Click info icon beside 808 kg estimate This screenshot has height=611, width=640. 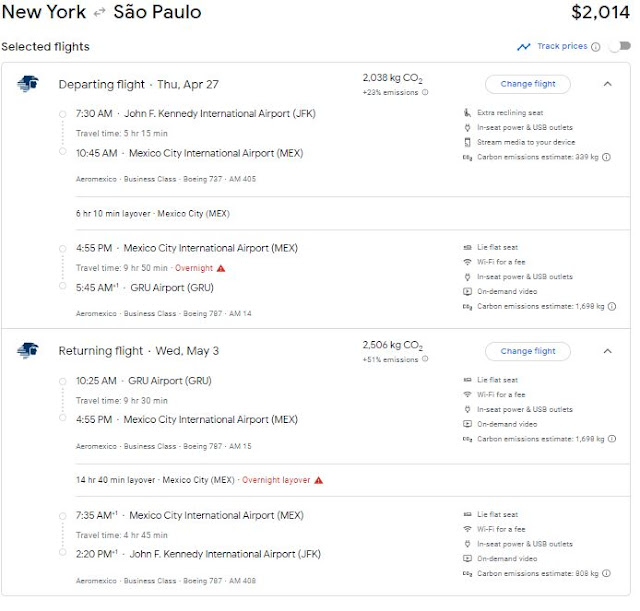click(607, 573)
